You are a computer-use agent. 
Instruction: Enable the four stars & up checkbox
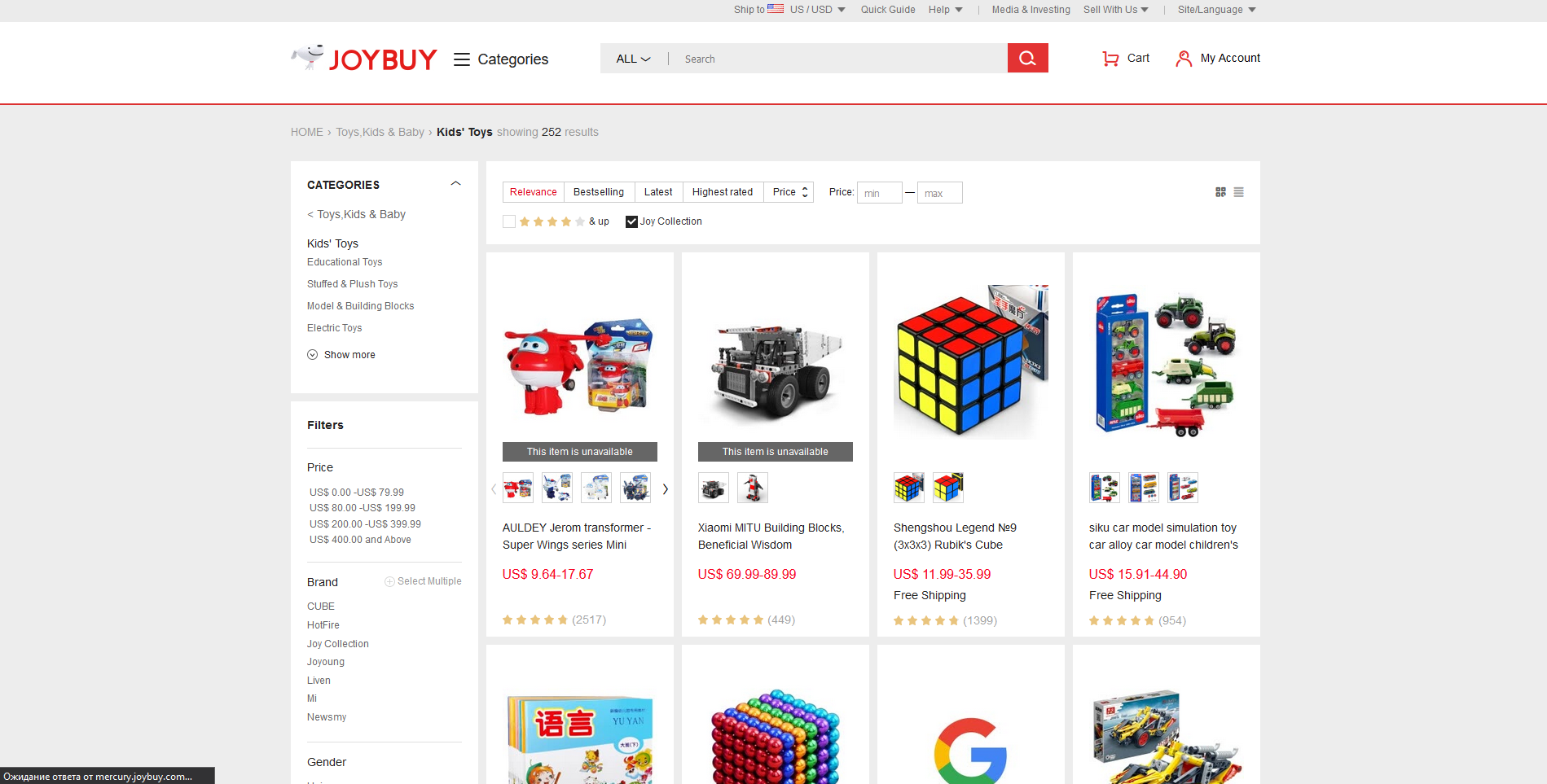click(509, 221)
